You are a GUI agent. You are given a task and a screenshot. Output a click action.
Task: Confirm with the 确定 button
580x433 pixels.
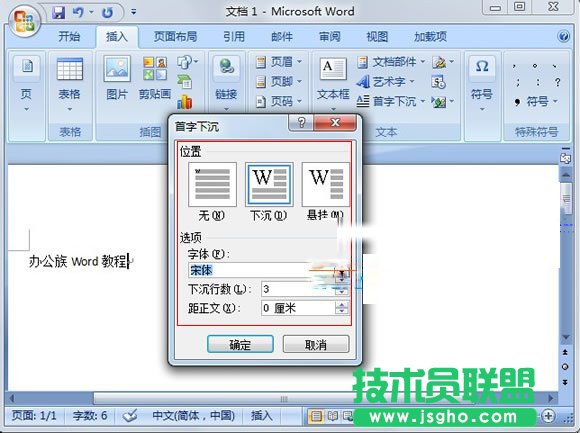pyautogui.click(x=240, y=344)
